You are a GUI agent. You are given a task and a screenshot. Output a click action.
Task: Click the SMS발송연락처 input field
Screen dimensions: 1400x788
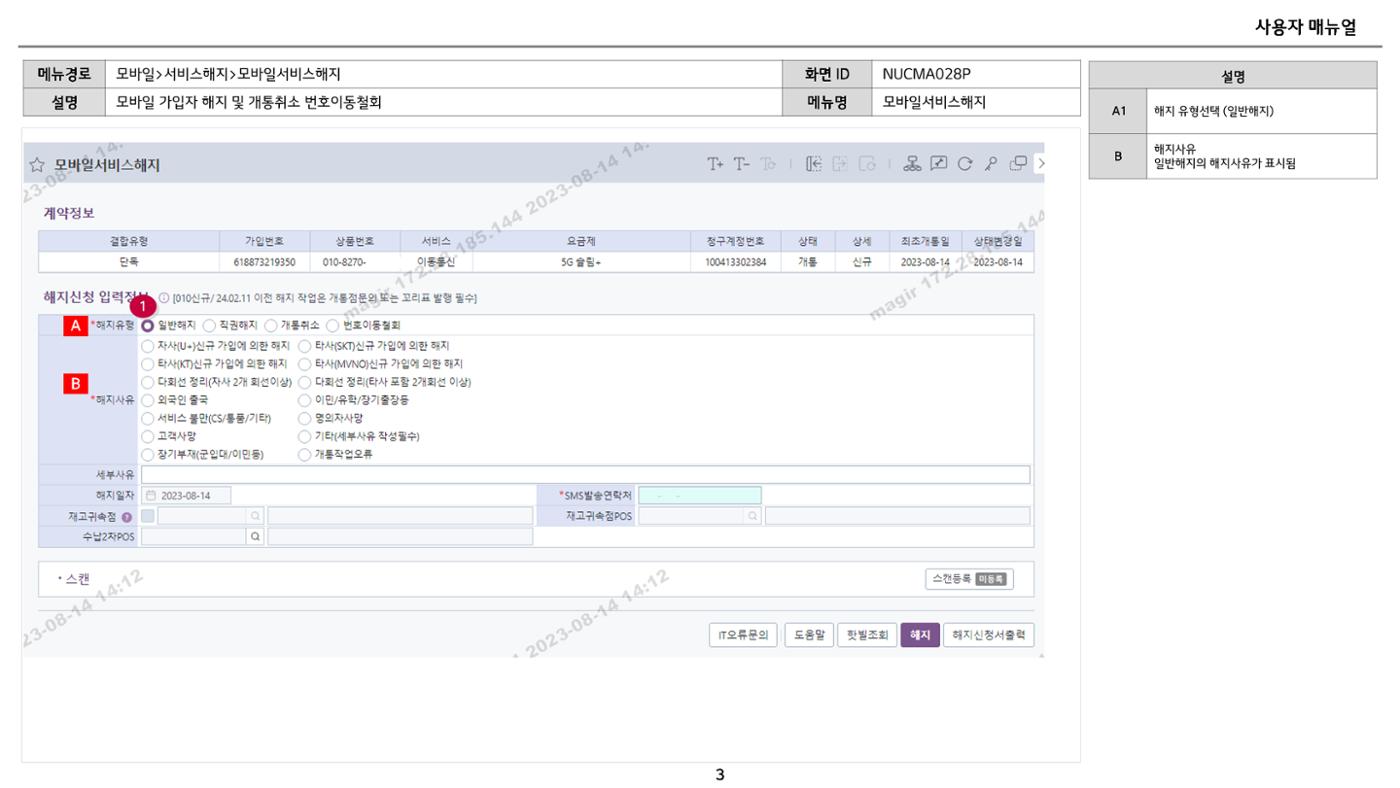point(700,495)
